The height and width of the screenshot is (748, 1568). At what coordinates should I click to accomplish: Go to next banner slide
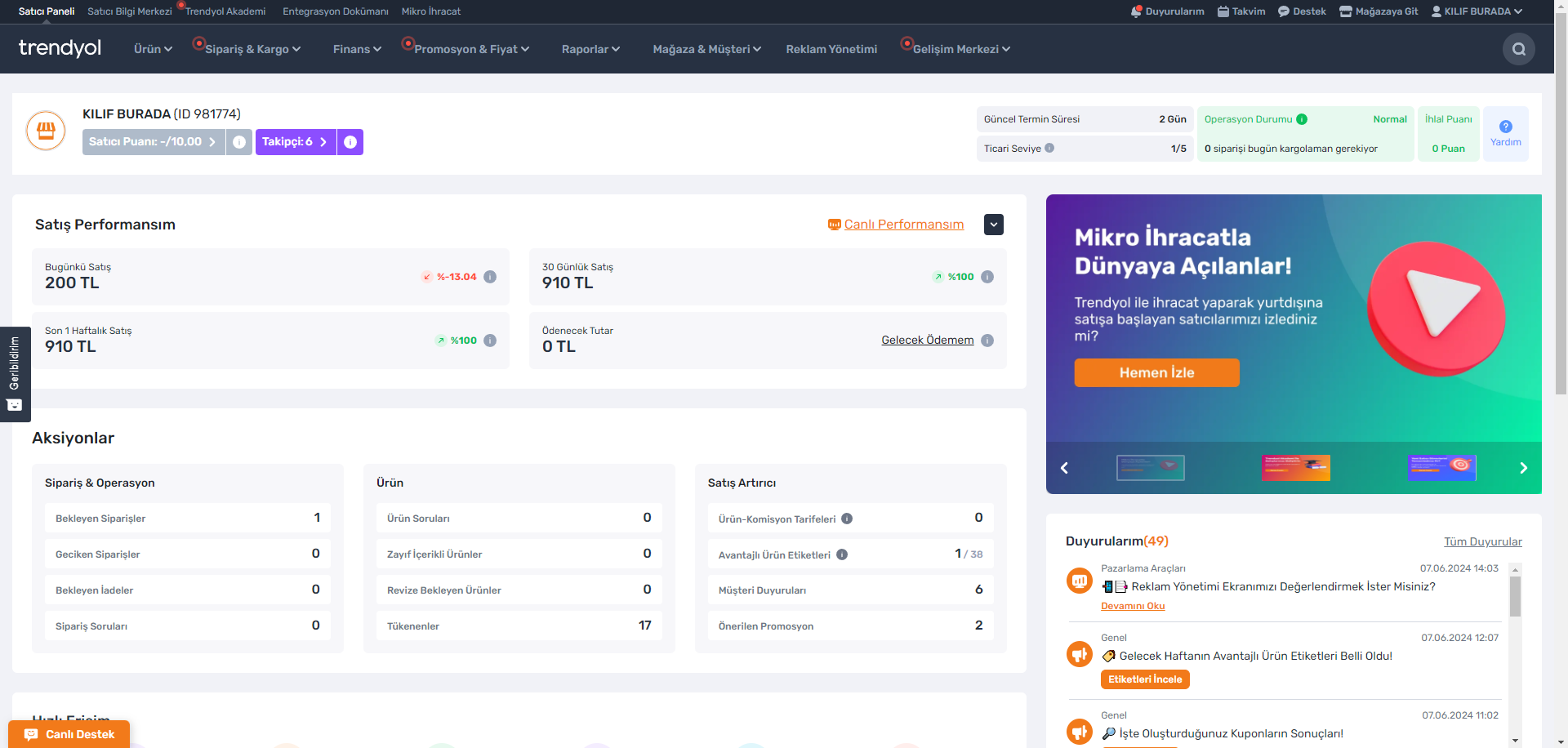[x=1523, y=468]
